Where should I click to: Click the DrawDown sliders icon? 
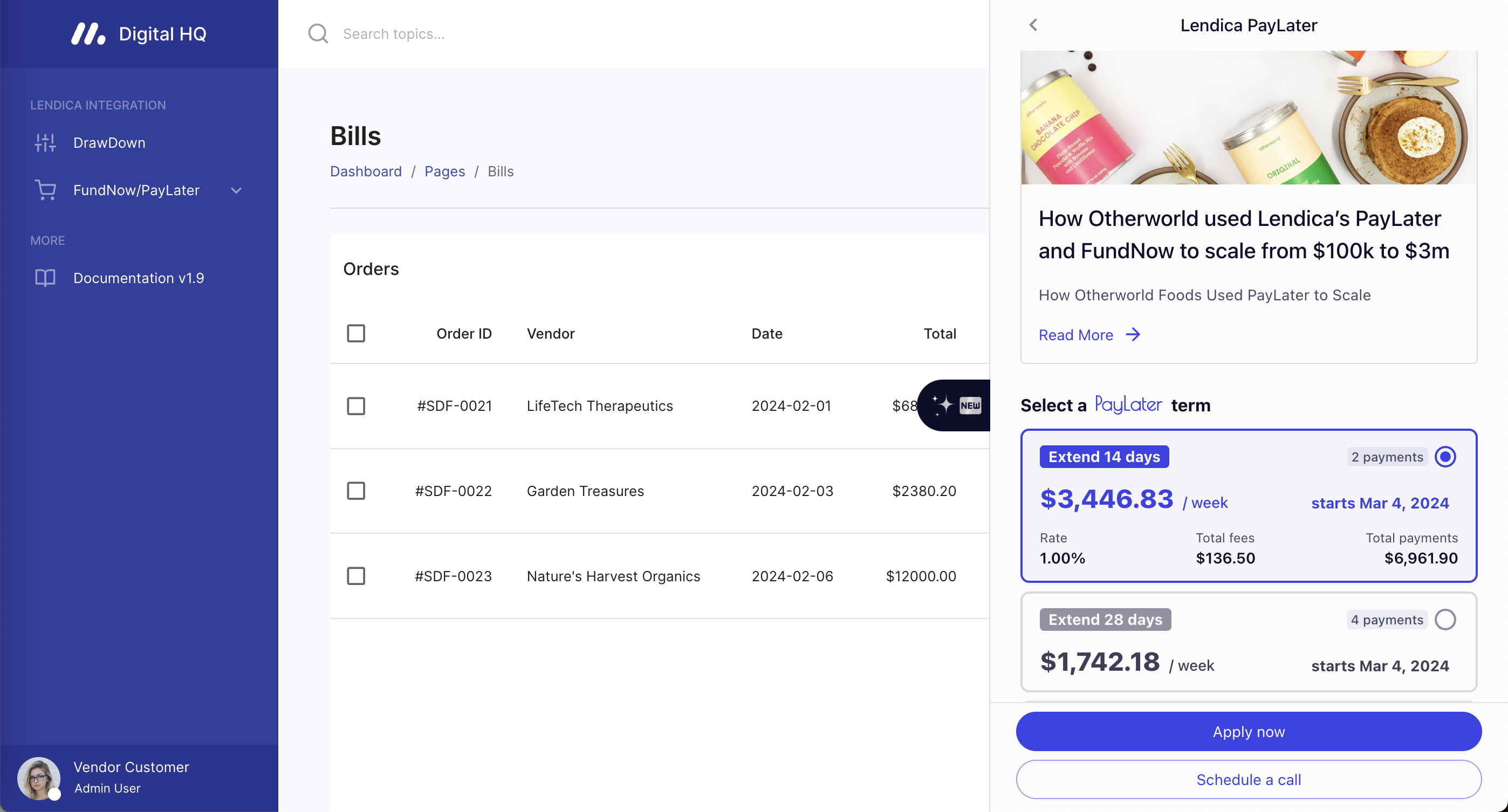[x=45, y=143]
